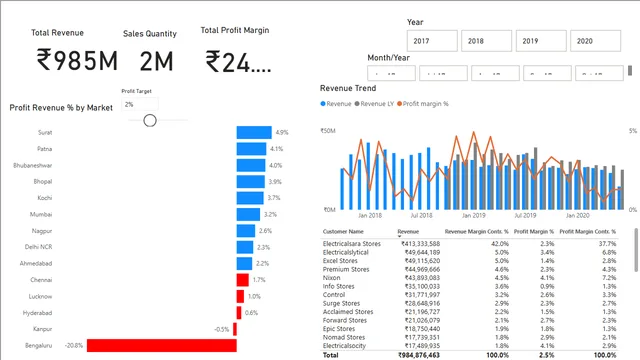Select the 2017 year slicer button
Viewport: 640px width, 360px height.
click(x=432, y=41)
